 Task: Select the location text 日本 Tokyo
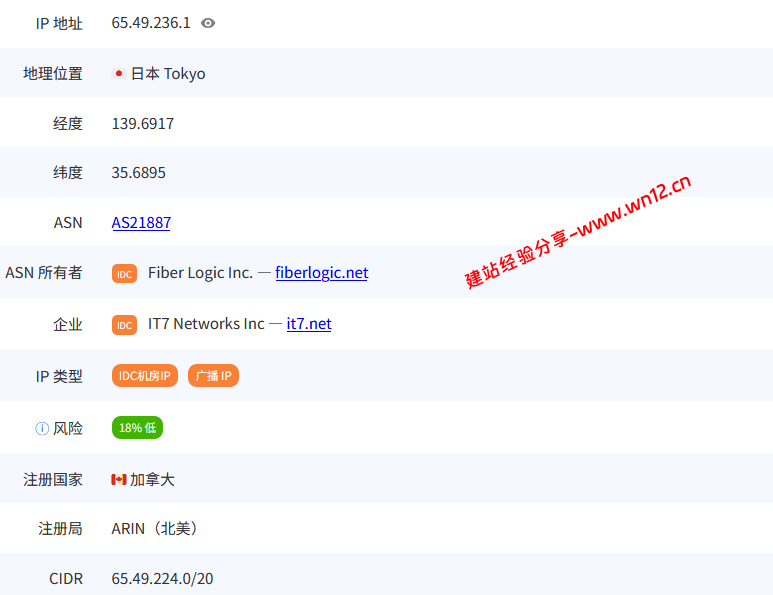(168, 73)
